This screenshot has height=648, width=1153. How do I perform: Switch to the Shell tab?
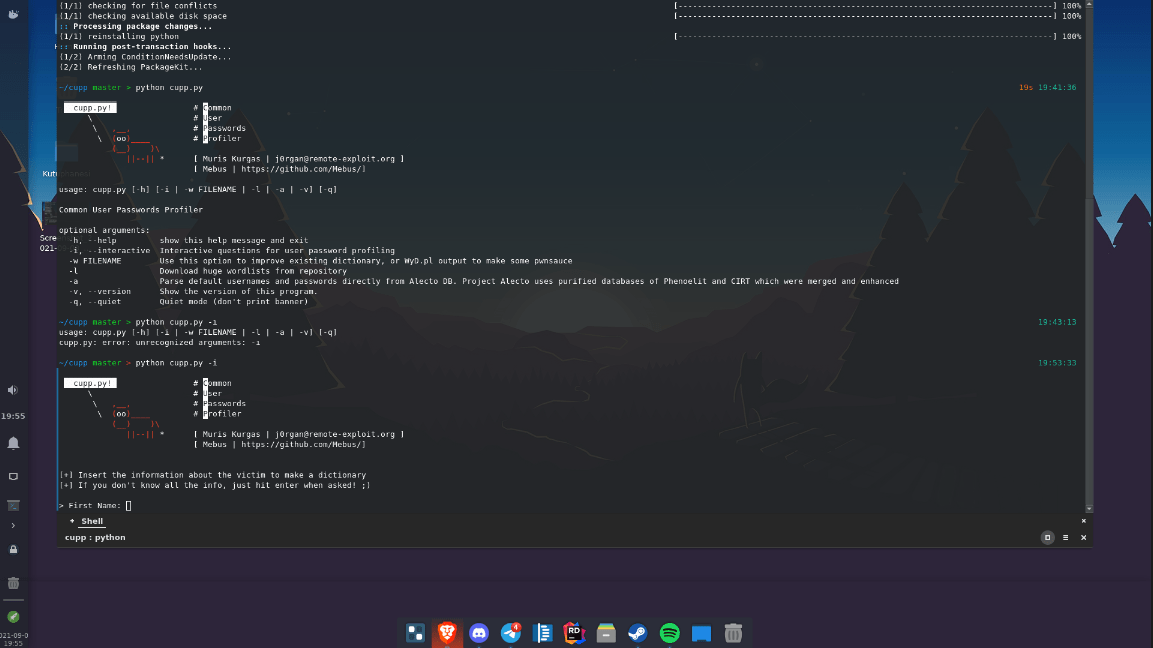[92, 521]
